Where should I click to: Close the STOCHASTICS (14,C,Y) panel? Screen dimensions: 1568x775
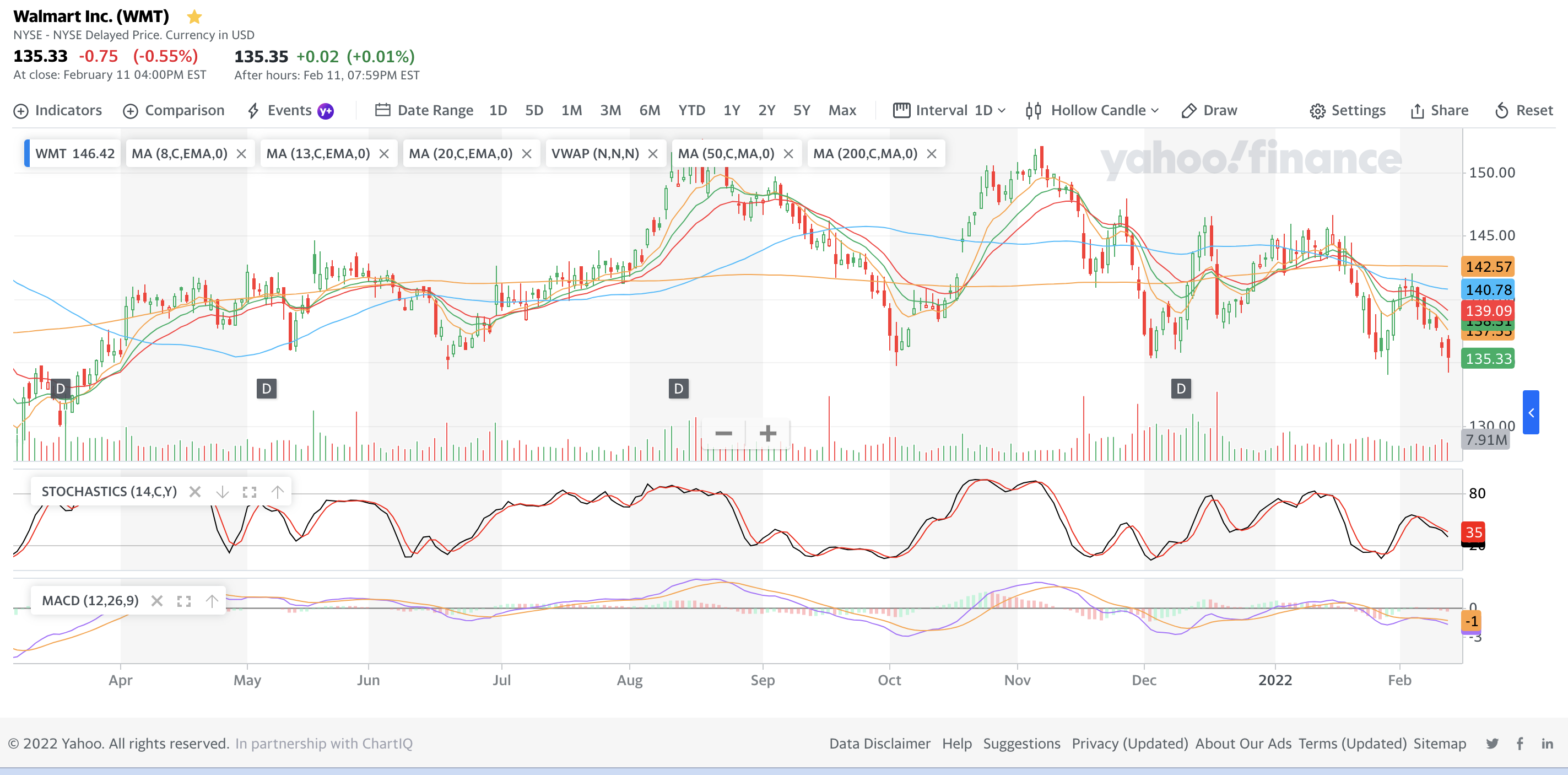coord(195,491)
